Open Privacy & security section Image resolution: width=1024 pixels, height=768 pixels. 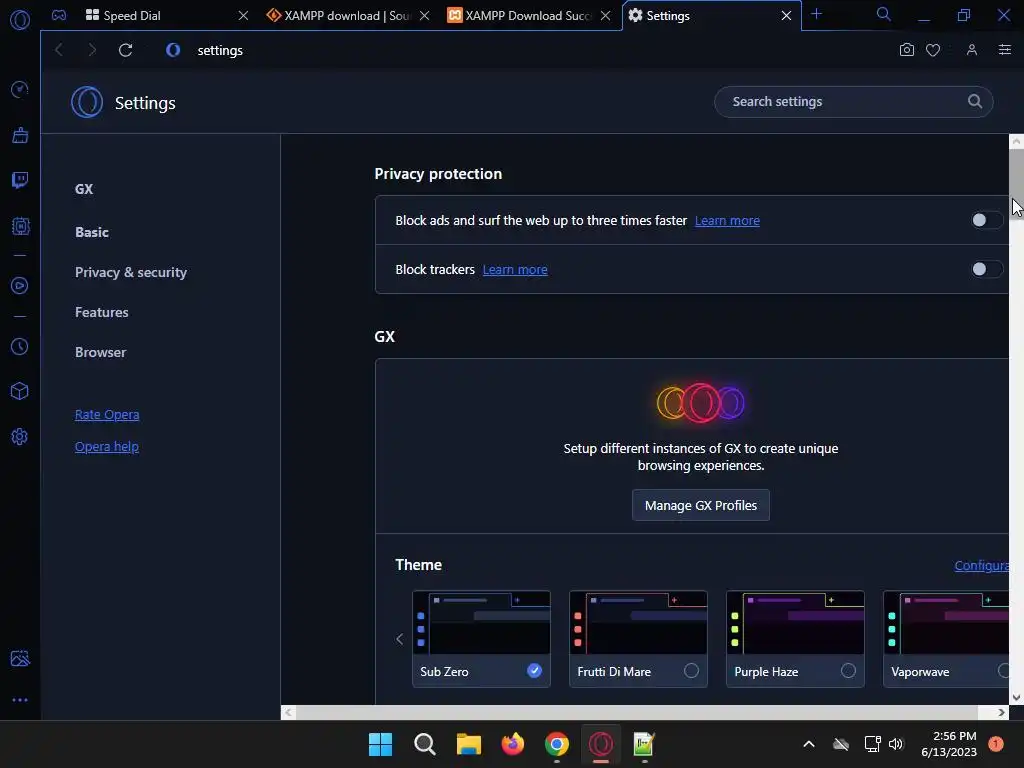tap(131, 272)
